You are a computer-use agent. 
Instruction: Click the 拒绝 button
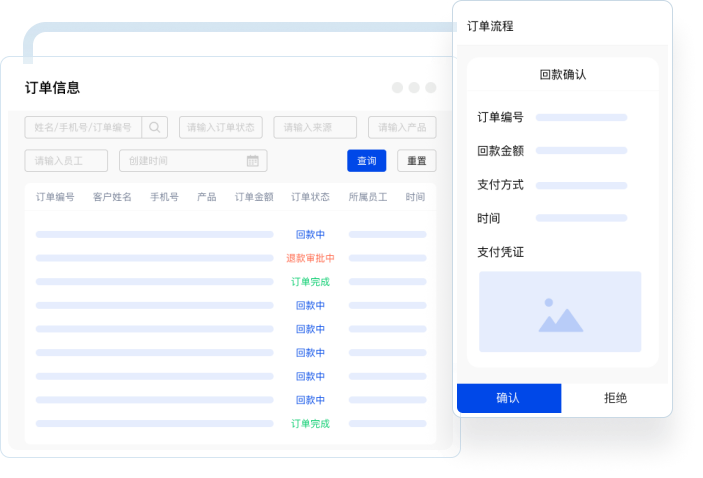coord(615,398)
